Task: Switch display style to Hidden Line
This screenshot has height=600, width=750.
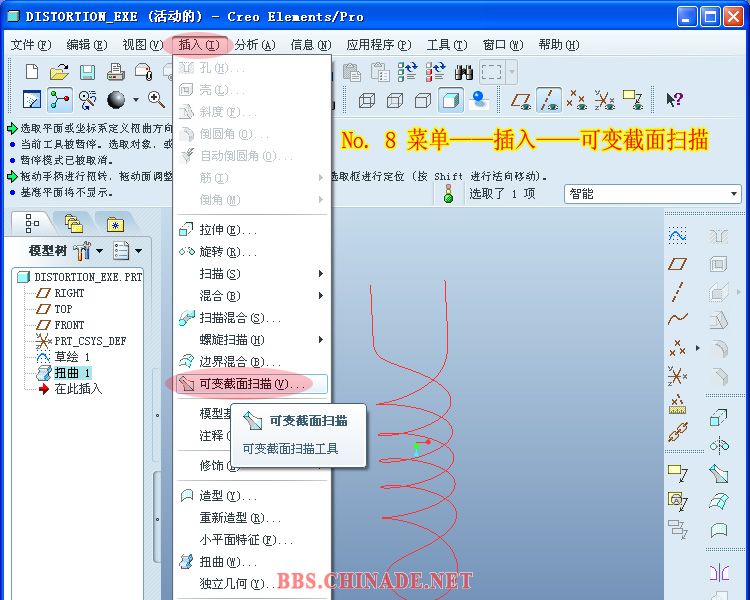Action: coord(395,100)
